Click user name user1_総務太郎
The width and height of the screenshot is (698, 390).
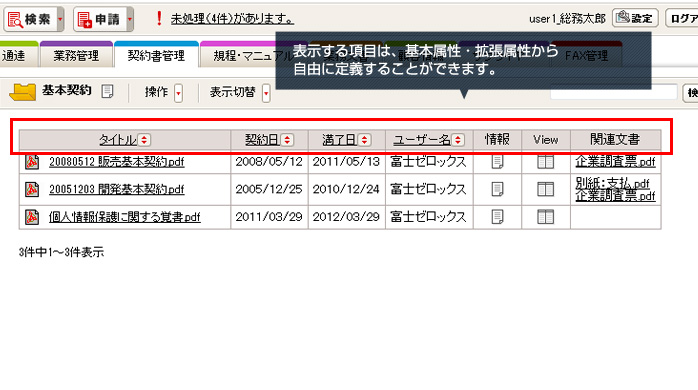click(x=567, y=19)
